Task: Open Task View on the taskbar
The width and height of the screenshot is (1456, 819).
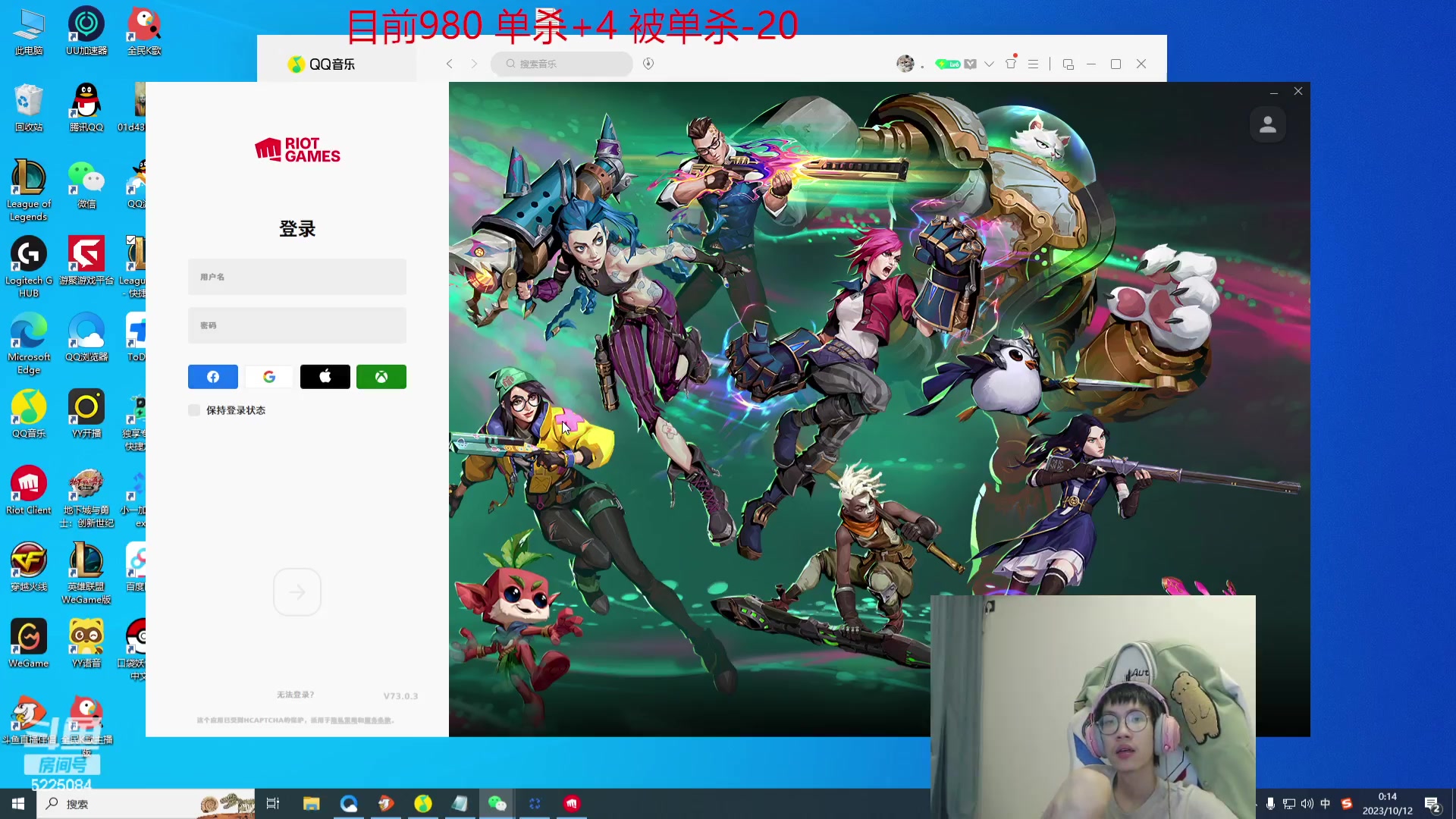Action: [x=273, y=804]
